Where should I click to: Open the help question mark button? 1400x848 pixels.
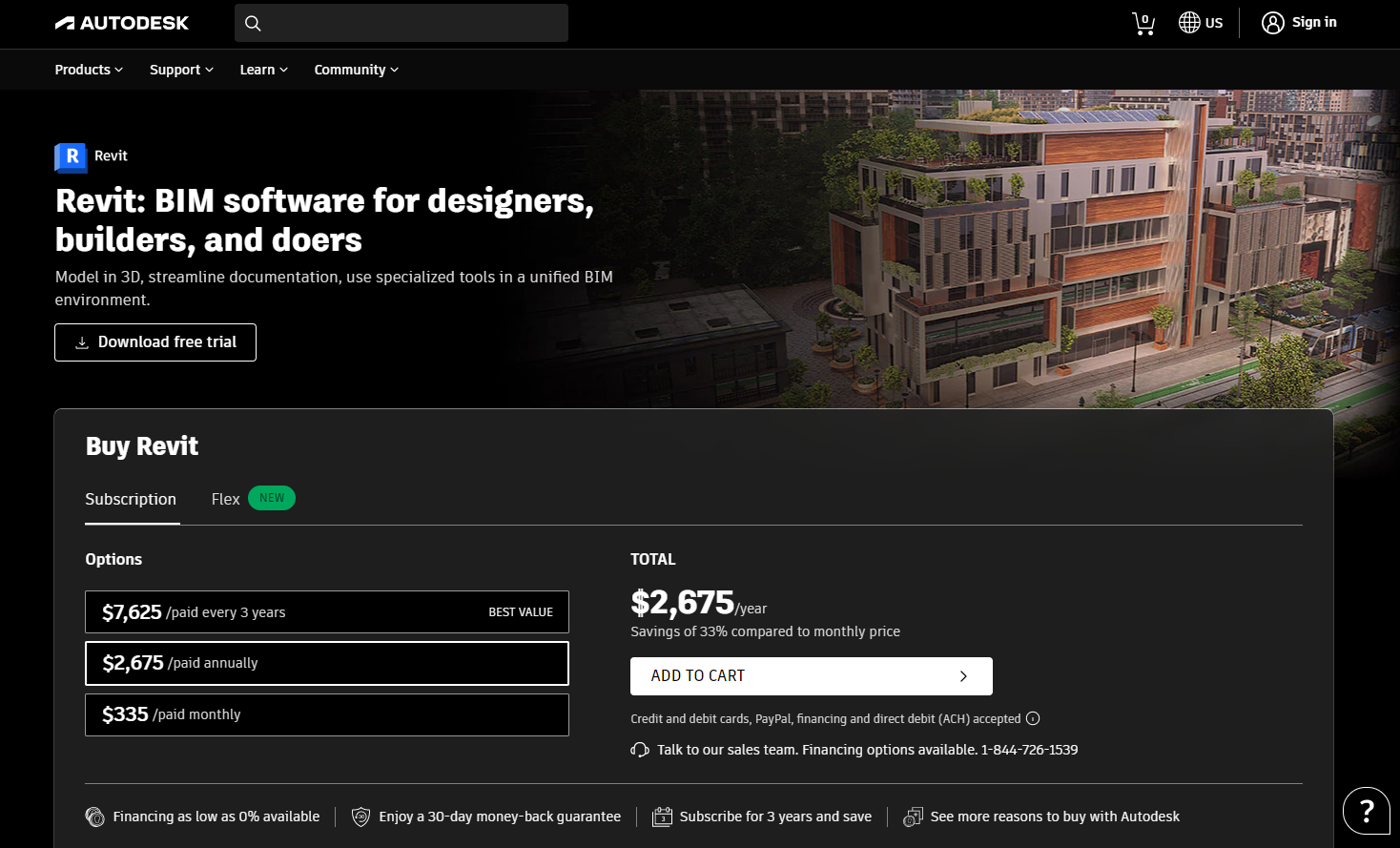1367,811
